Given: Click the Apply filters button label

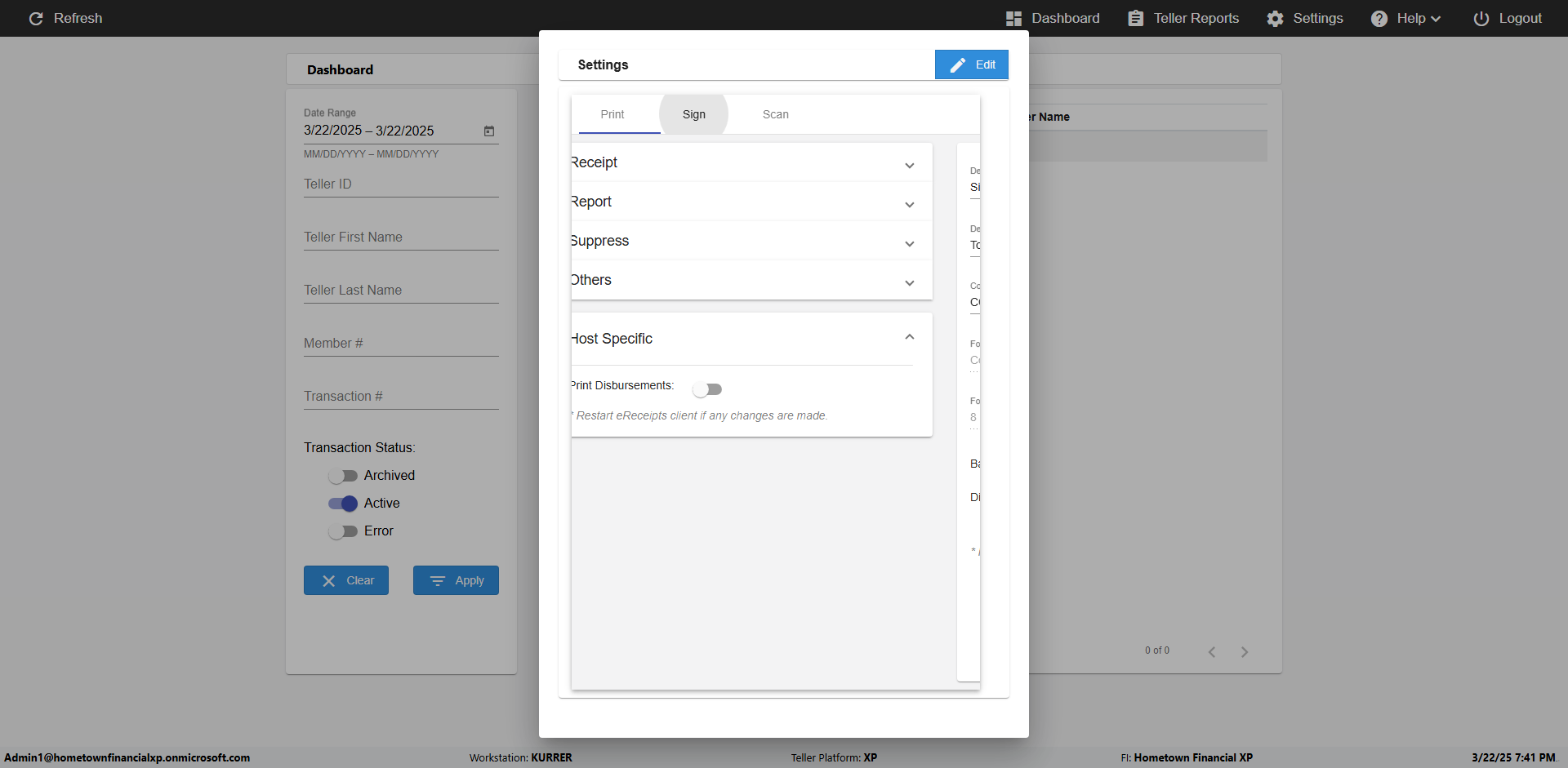Looking at the screenshot, I should click(x=470, y=580).
